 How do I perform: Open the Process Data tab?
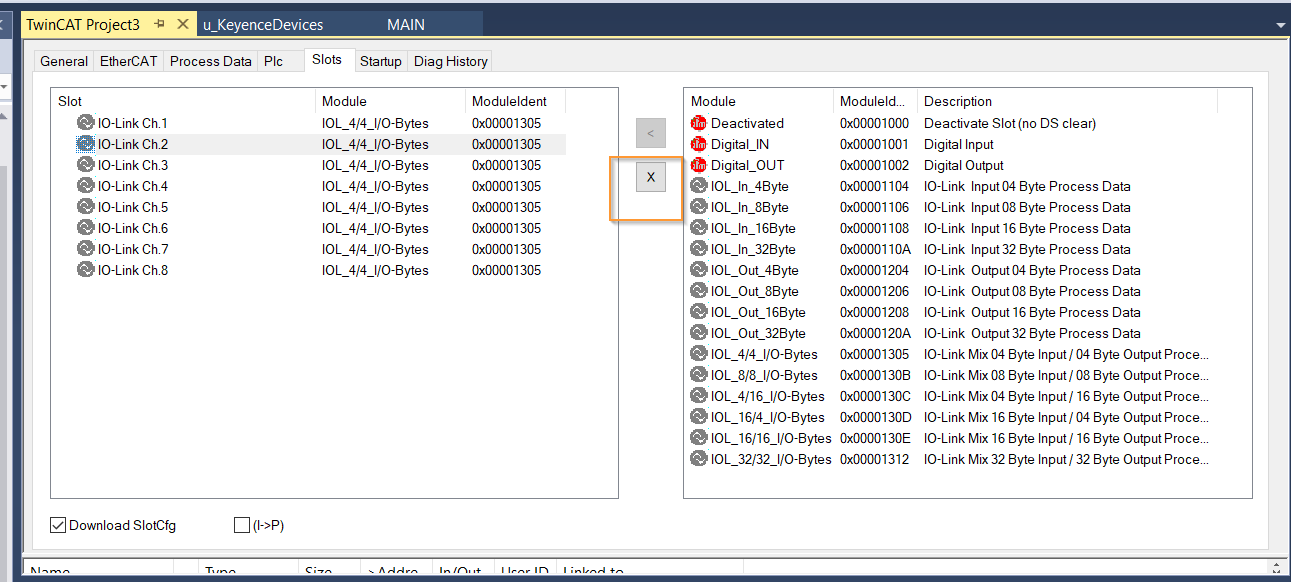point(211,61)
